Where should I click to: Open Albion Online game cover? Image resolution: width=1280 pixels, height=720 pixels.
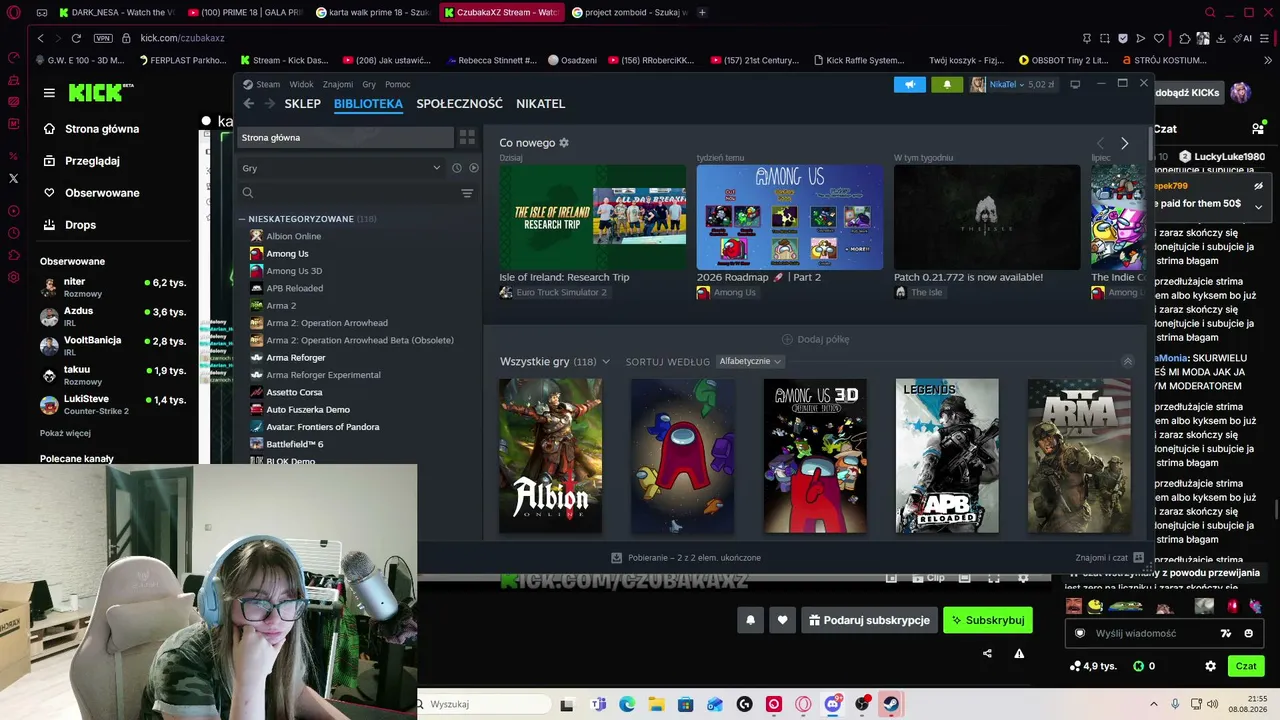(x=551, y=456)
